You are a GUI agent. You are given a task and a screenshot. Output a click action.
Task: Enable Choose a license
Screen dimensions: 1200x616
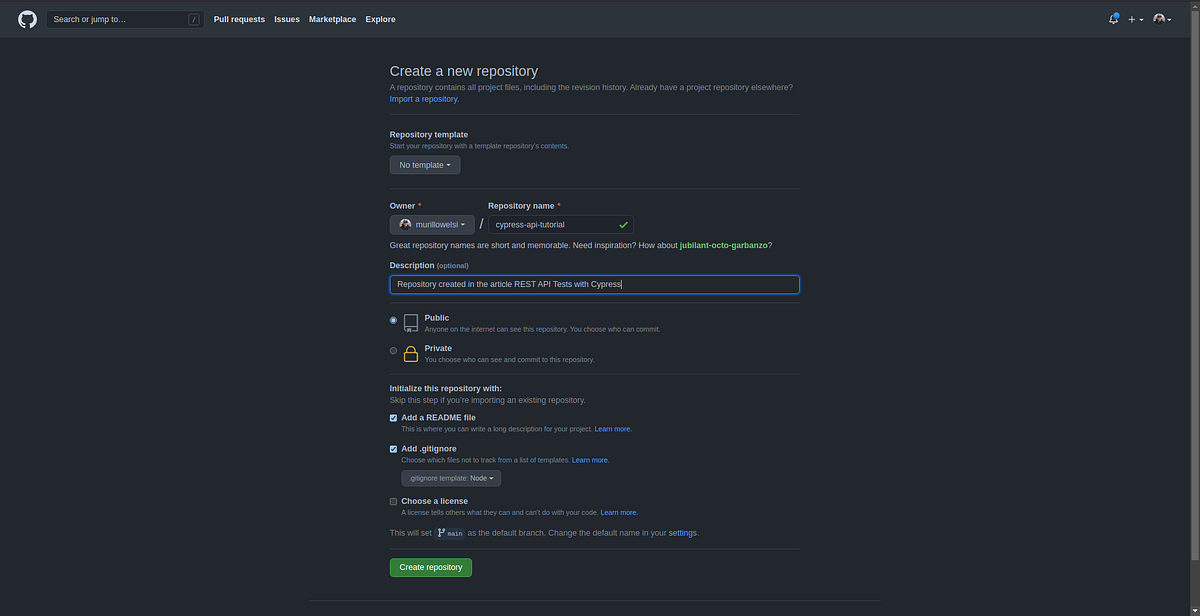tap(393, 501)
